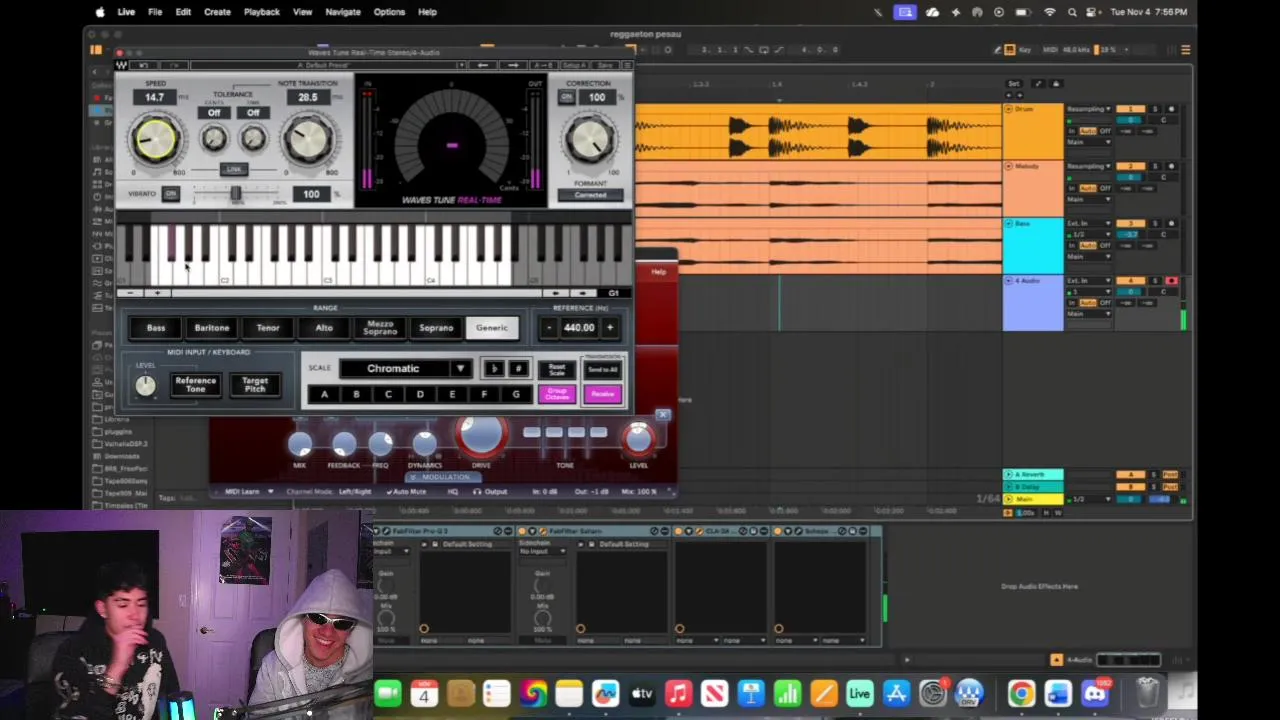Open Drum track Resampling input dropdown
Viewport: 1280px width, 720px height.
click(x=1089, y=109)
